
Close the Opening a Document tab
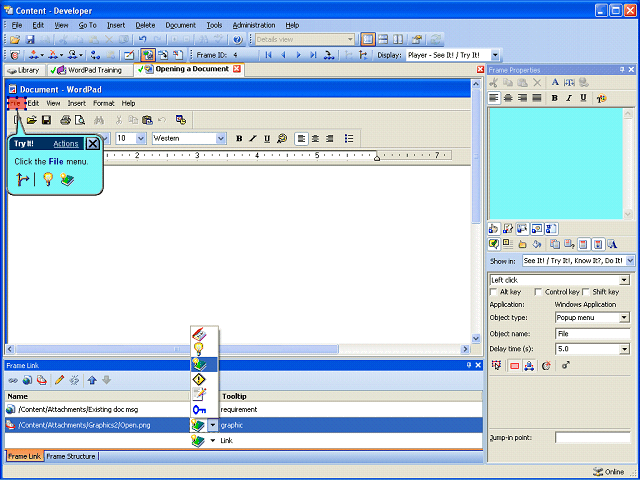(x=237, y=69)
